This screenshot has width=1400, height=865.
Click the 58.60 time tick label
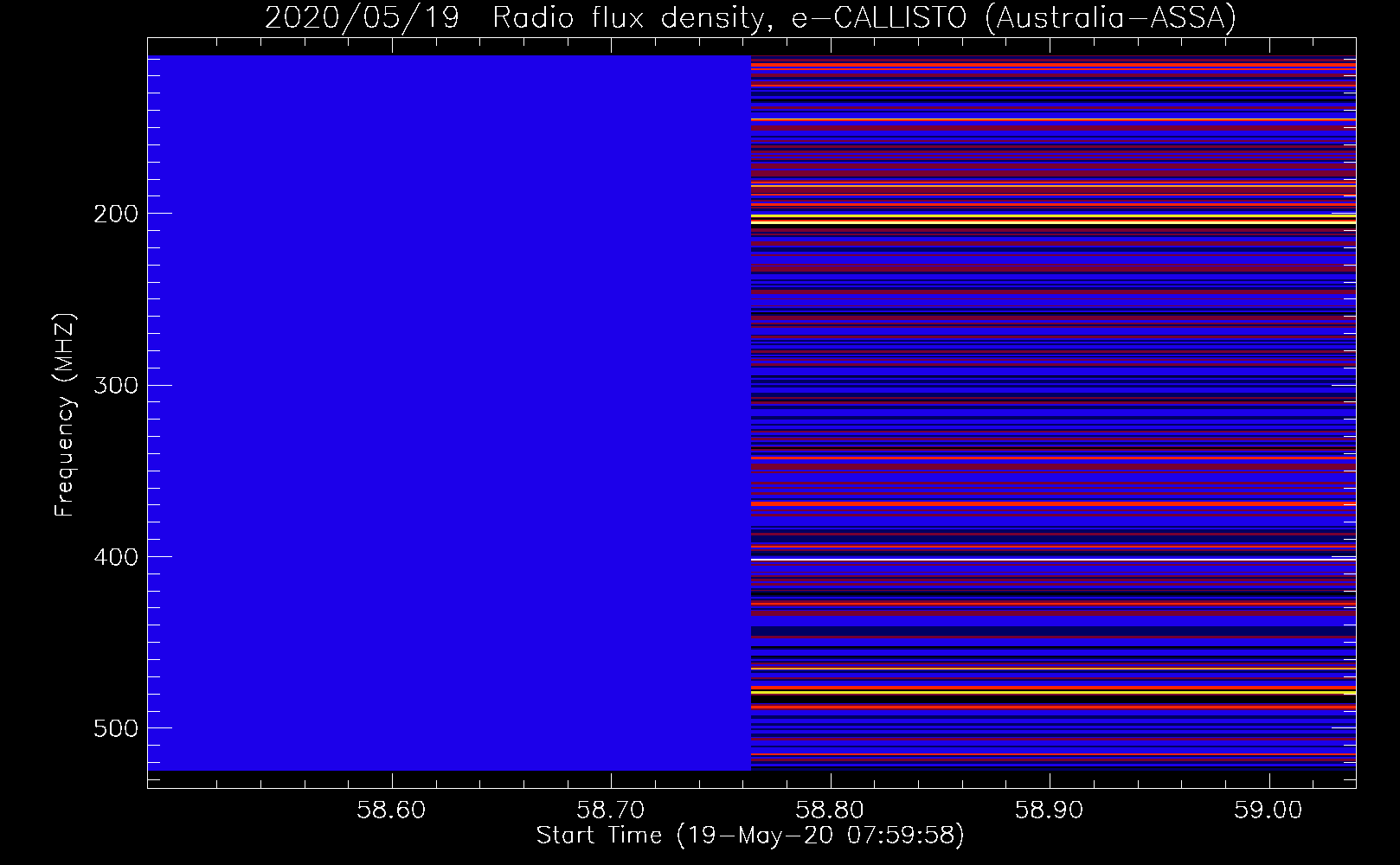pos(392,811)
